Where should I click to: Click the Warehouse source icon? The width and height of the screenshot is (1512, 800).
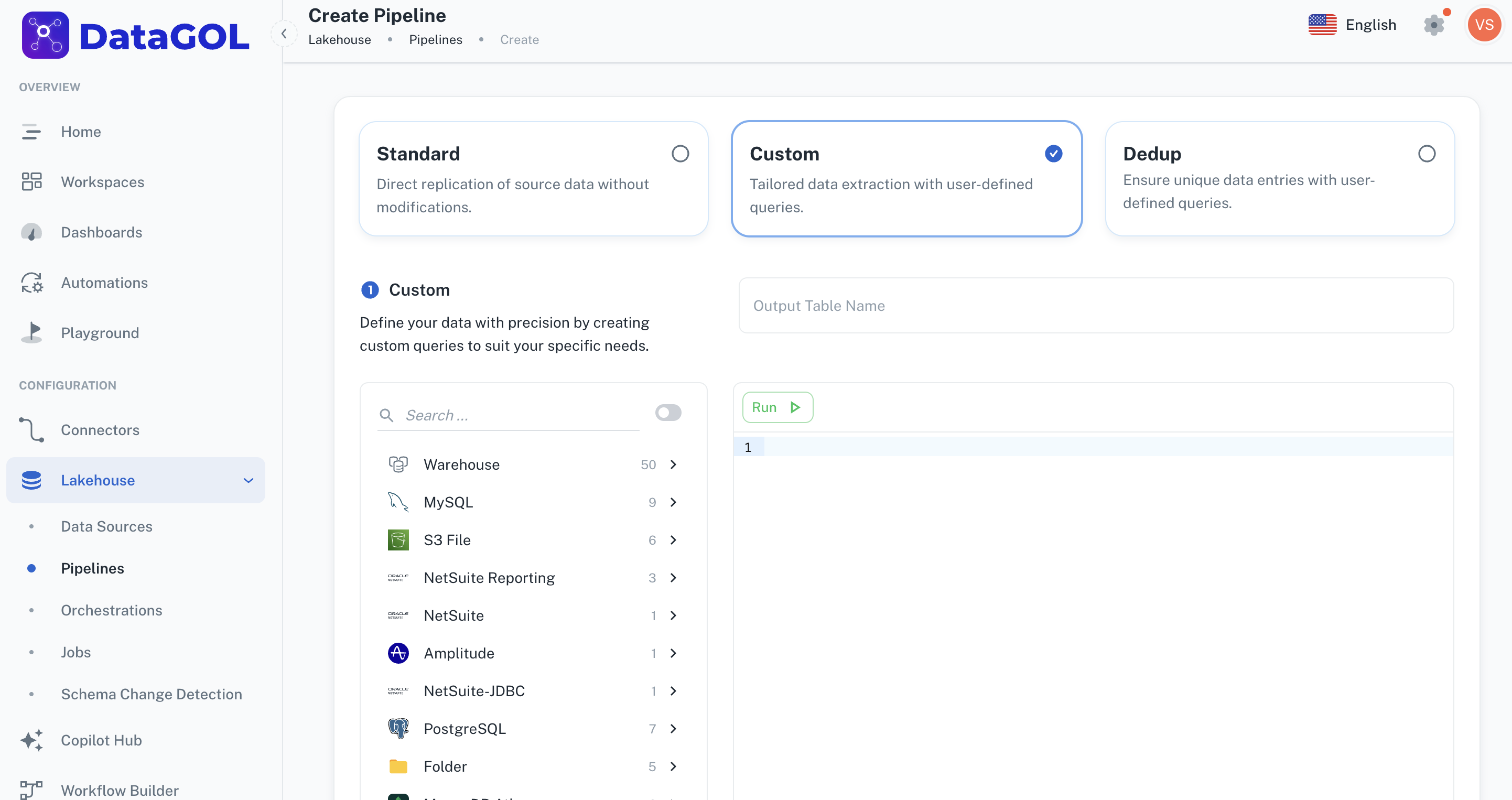398,464
